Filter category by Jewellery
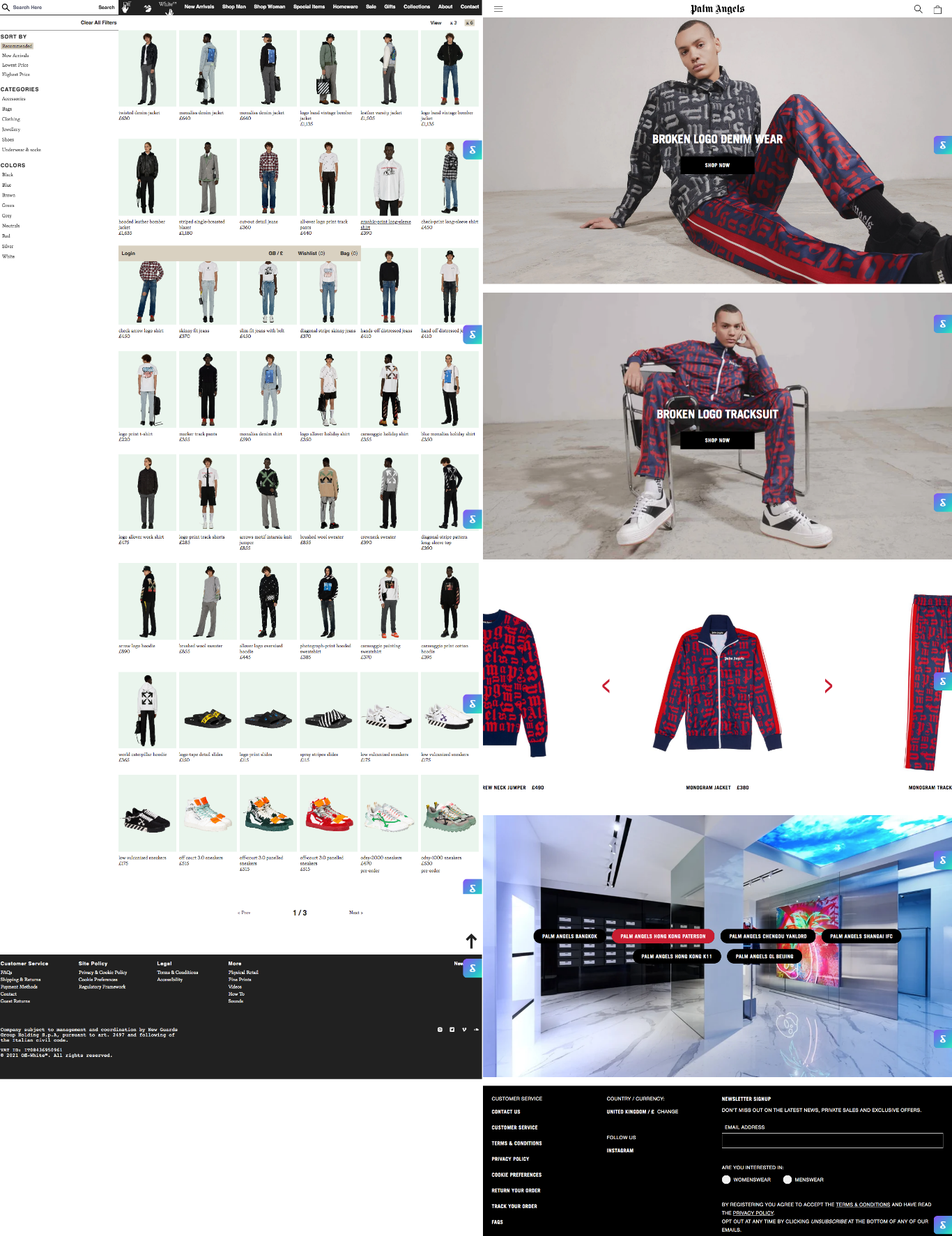 pyautogui.click(x=11, y=130)
